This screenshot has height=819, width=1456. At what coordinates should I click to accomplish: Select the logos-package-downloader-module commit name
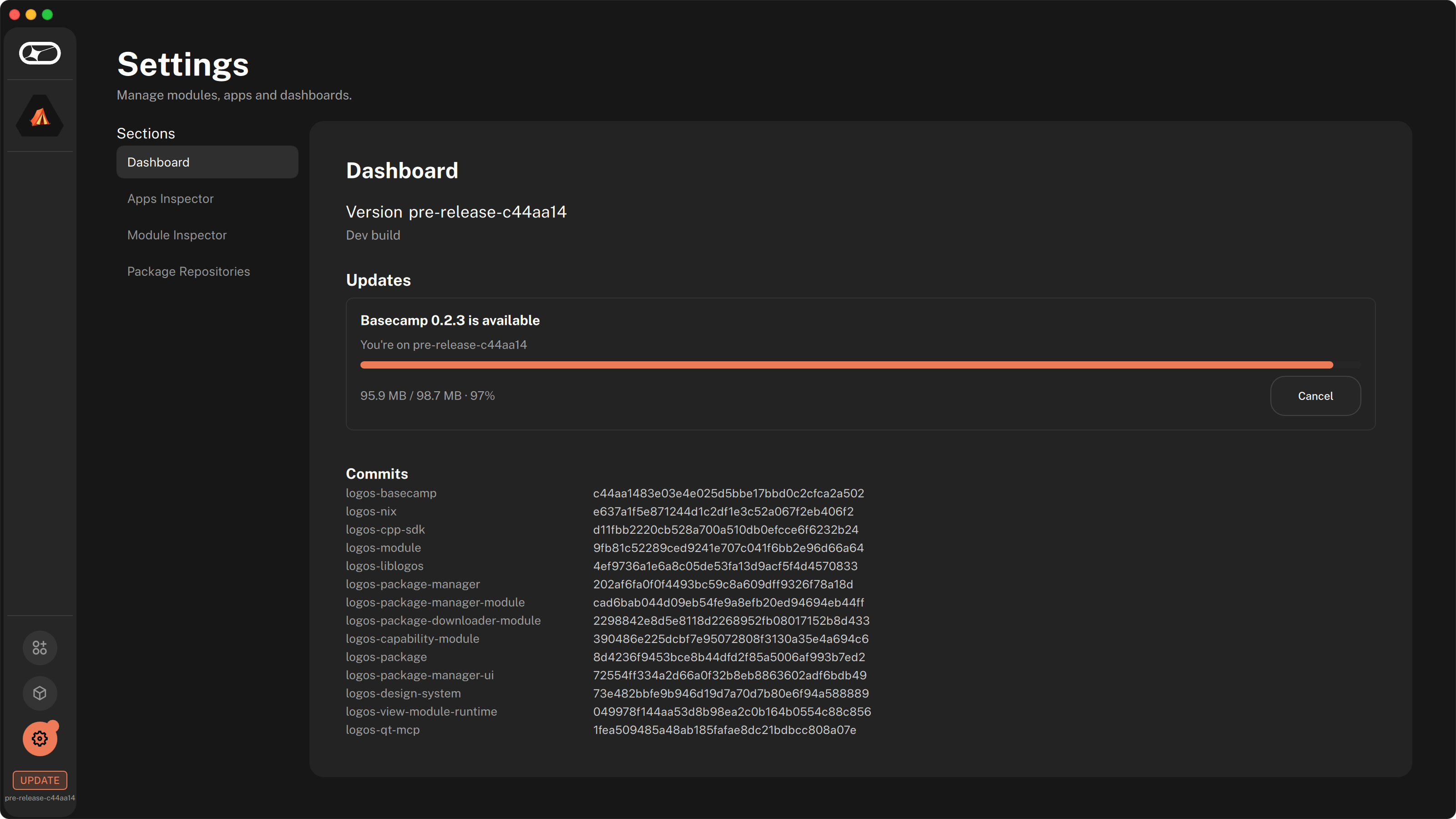point(443,621)
